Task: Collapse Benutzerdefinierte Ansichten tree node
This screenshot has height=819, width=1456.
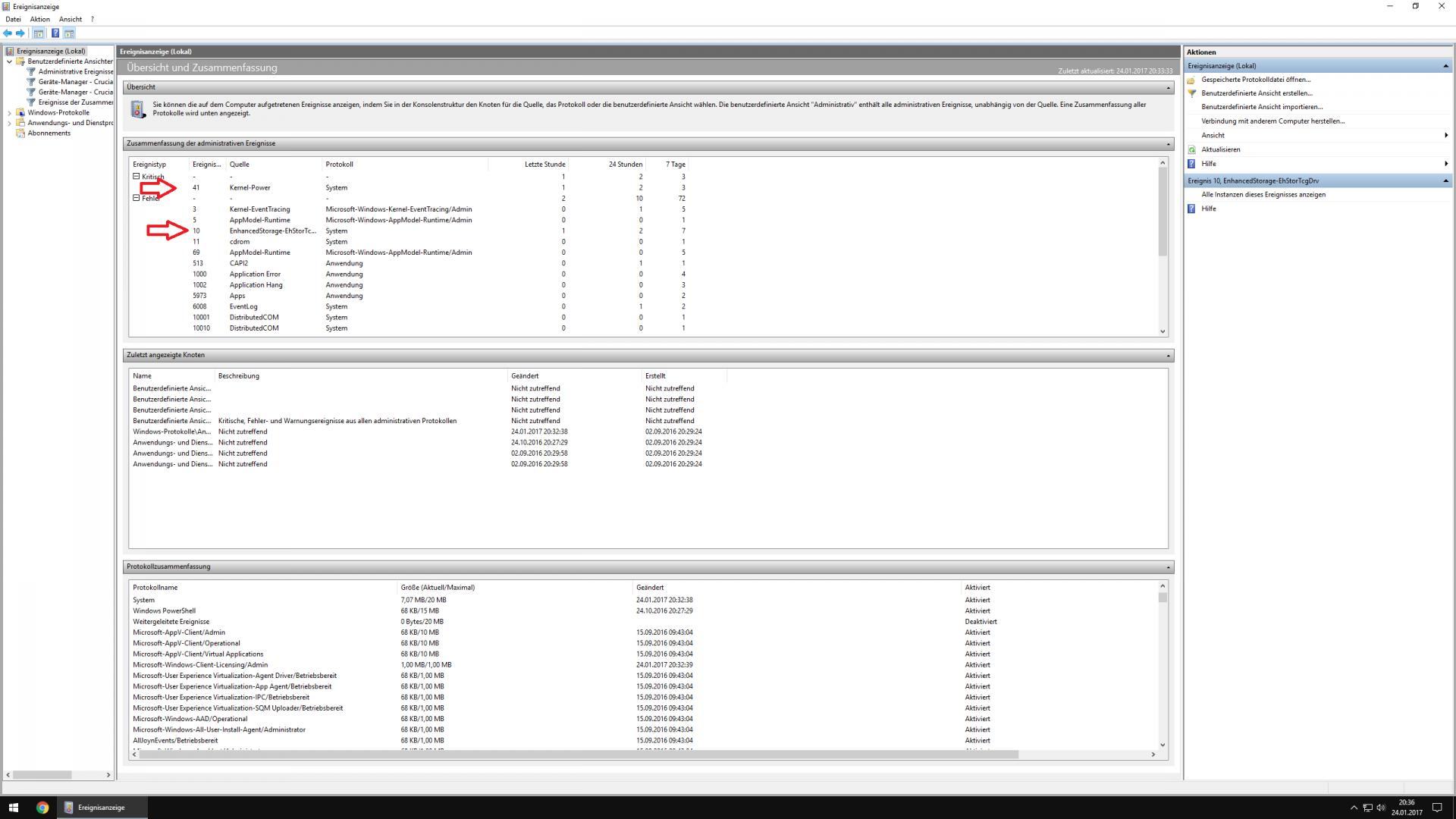Action: [9, 61]
